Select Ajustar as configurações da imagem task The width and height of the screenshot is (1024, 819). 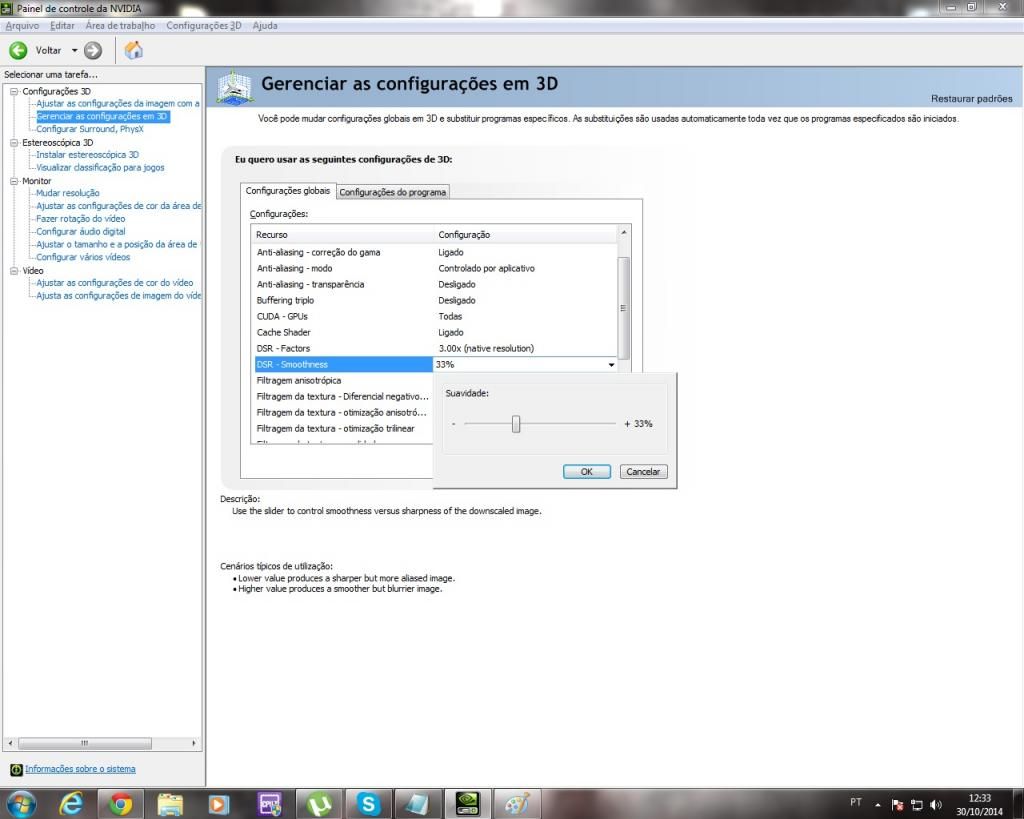pyautogui.click(x=118, y=103)
